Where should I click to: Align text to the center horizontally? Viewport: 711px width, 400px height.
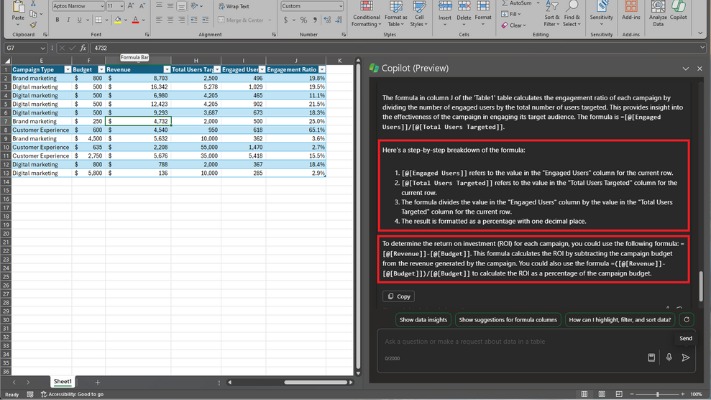pyautogui.click(x=170, y=20)
